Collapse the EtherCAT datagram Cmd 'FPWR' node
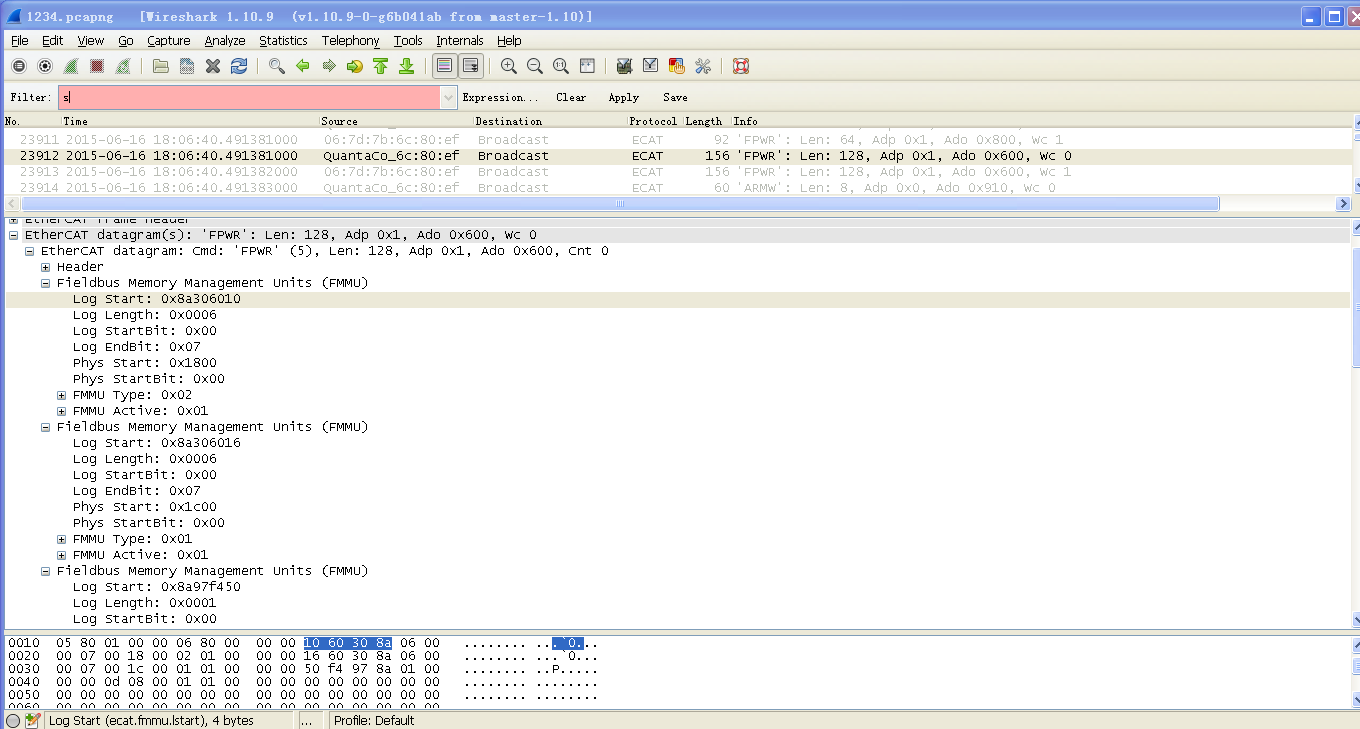The height and width of the screenshot is (729, 1360). coord(30,251)
